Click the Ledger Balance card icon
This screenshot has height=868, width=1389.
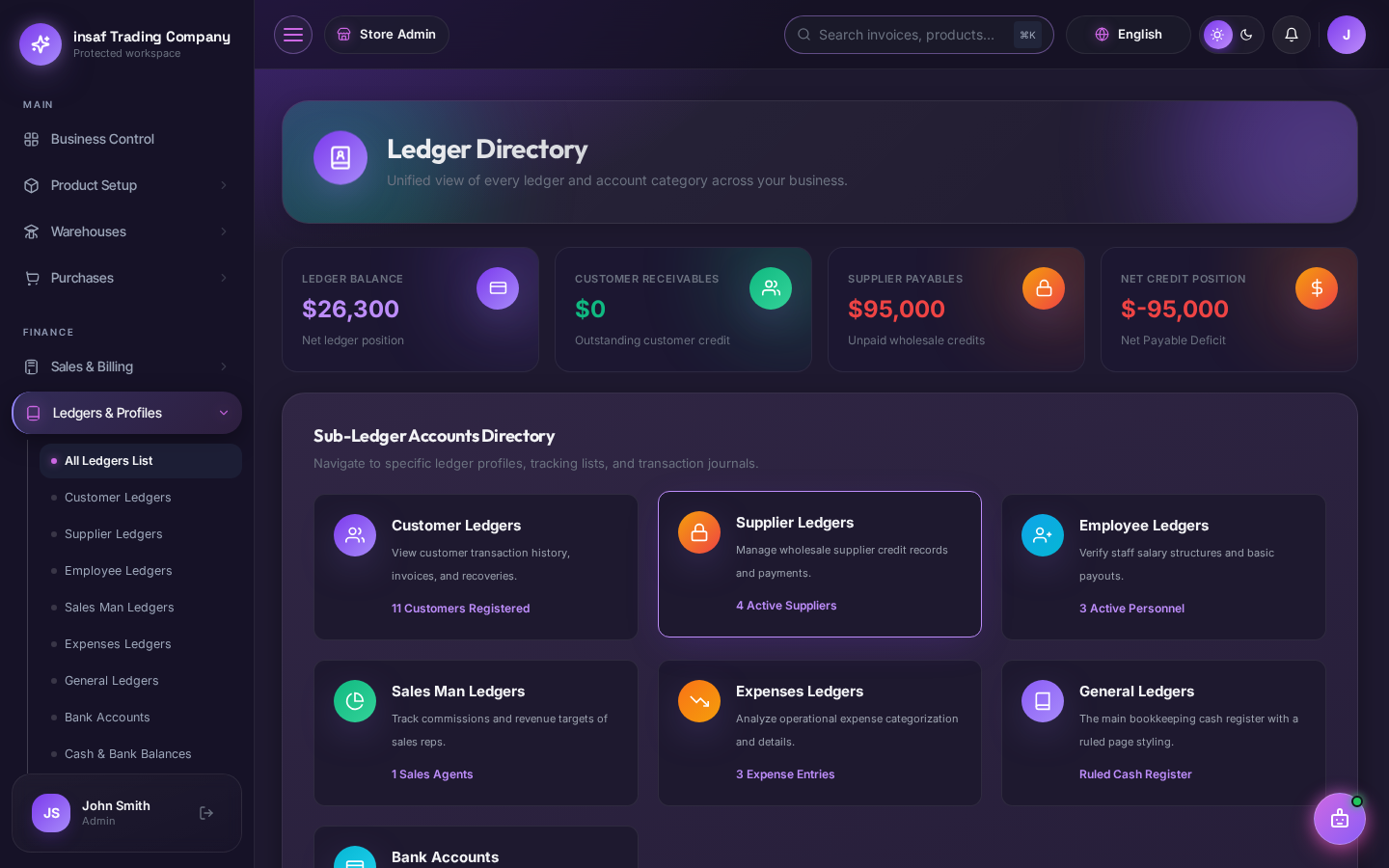pyautogui.click(x=498, y=288)
